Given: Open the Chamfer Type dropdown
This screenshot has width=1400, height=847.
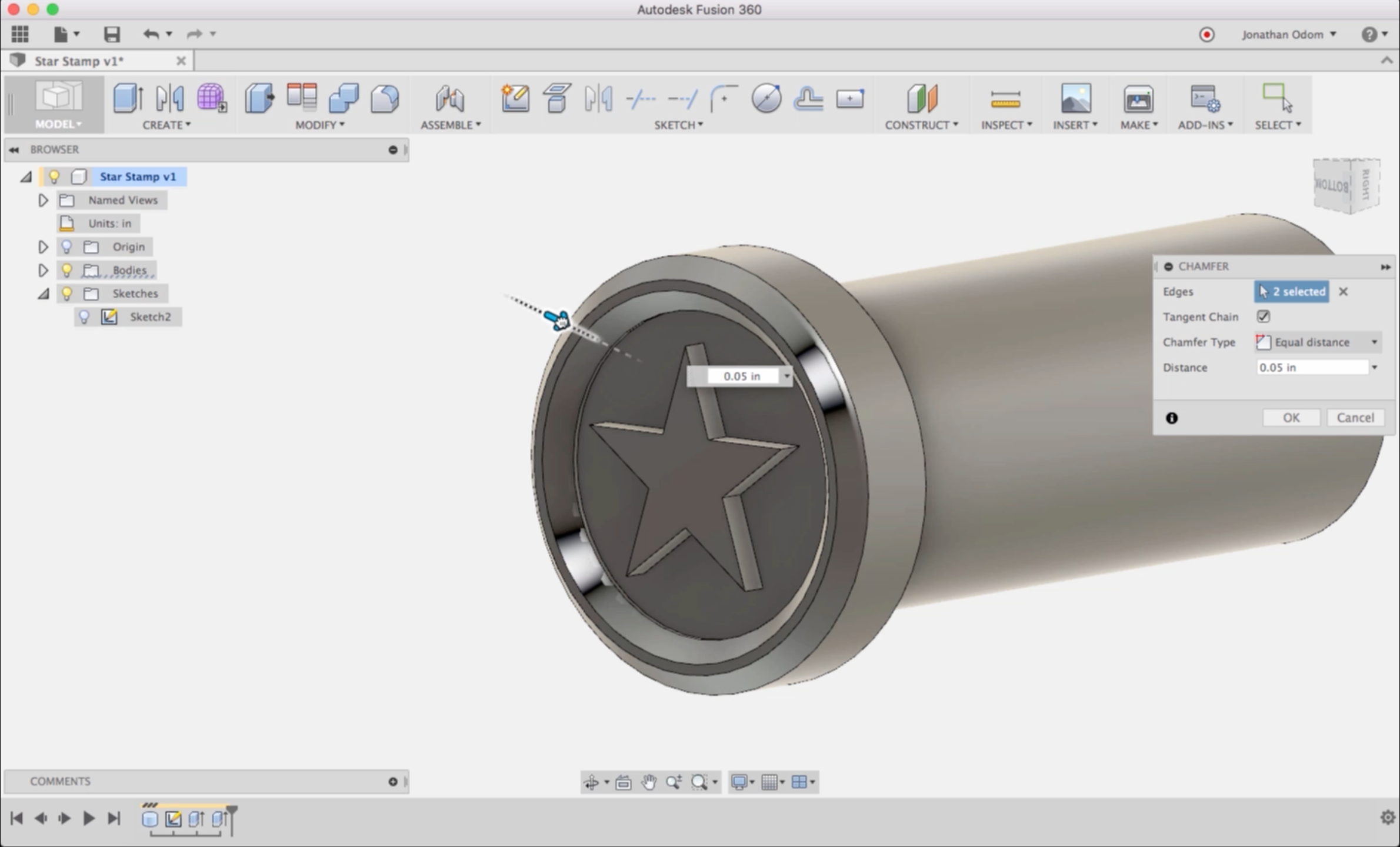Looking at the screenshot, I should 1318,342.
